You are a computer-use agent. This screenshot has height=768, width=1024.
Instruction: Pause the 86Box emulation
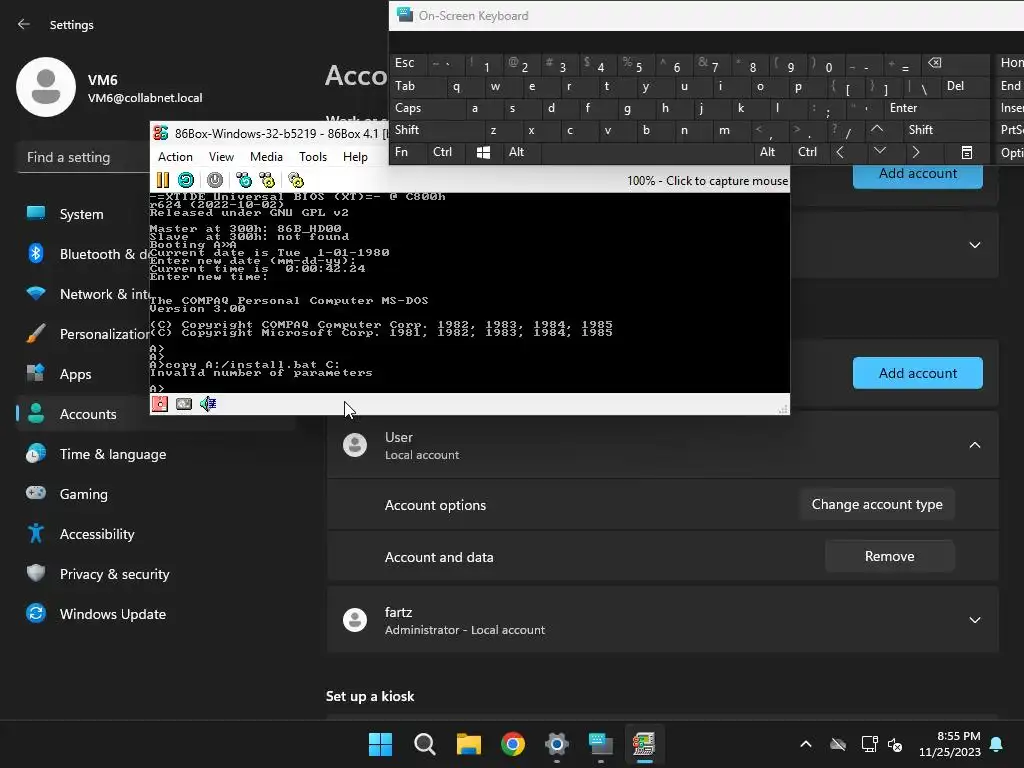pyautogui.click(x=163, y=180)
